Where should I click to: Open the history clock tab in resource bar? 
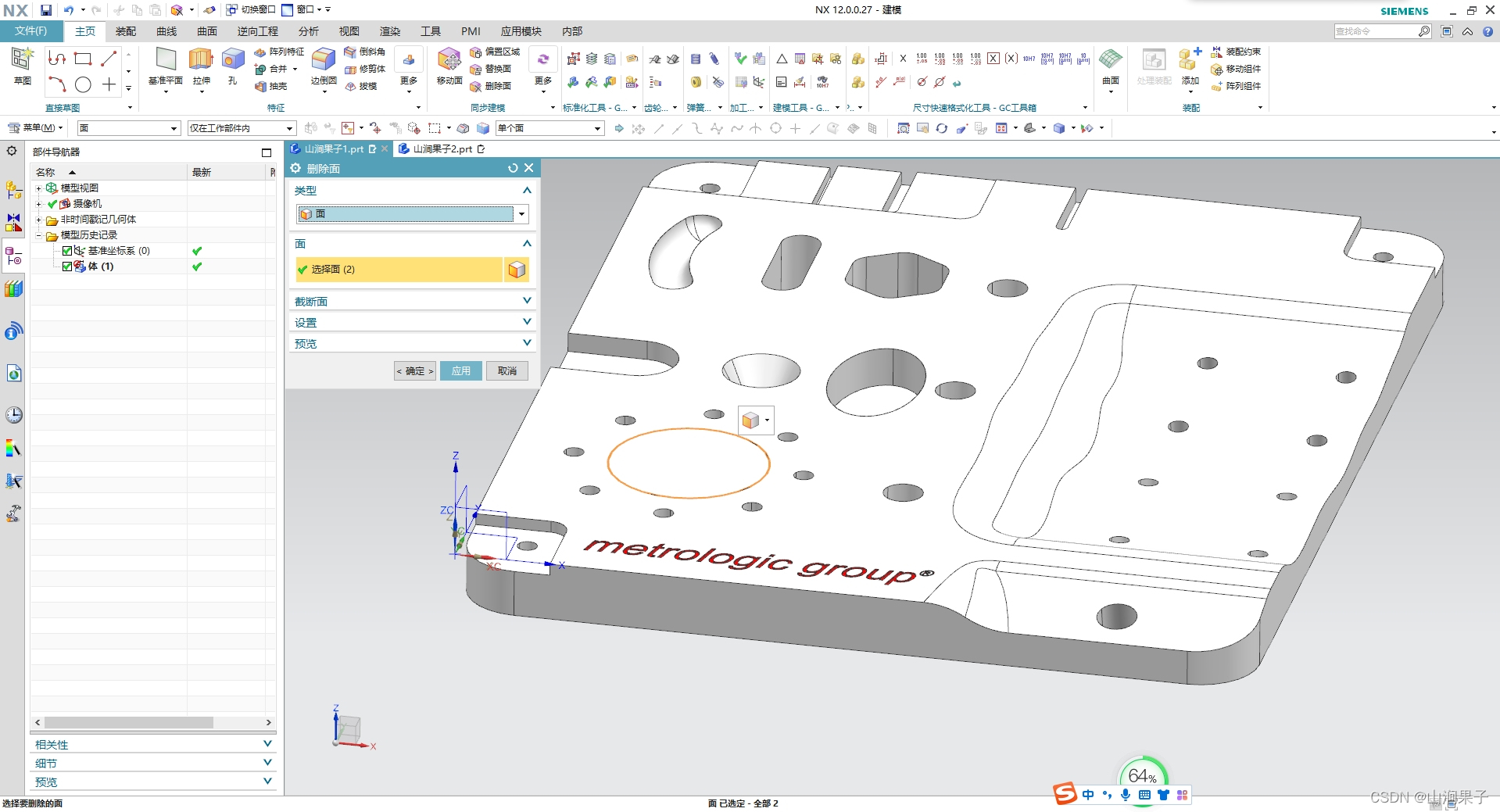coord(14,415)
